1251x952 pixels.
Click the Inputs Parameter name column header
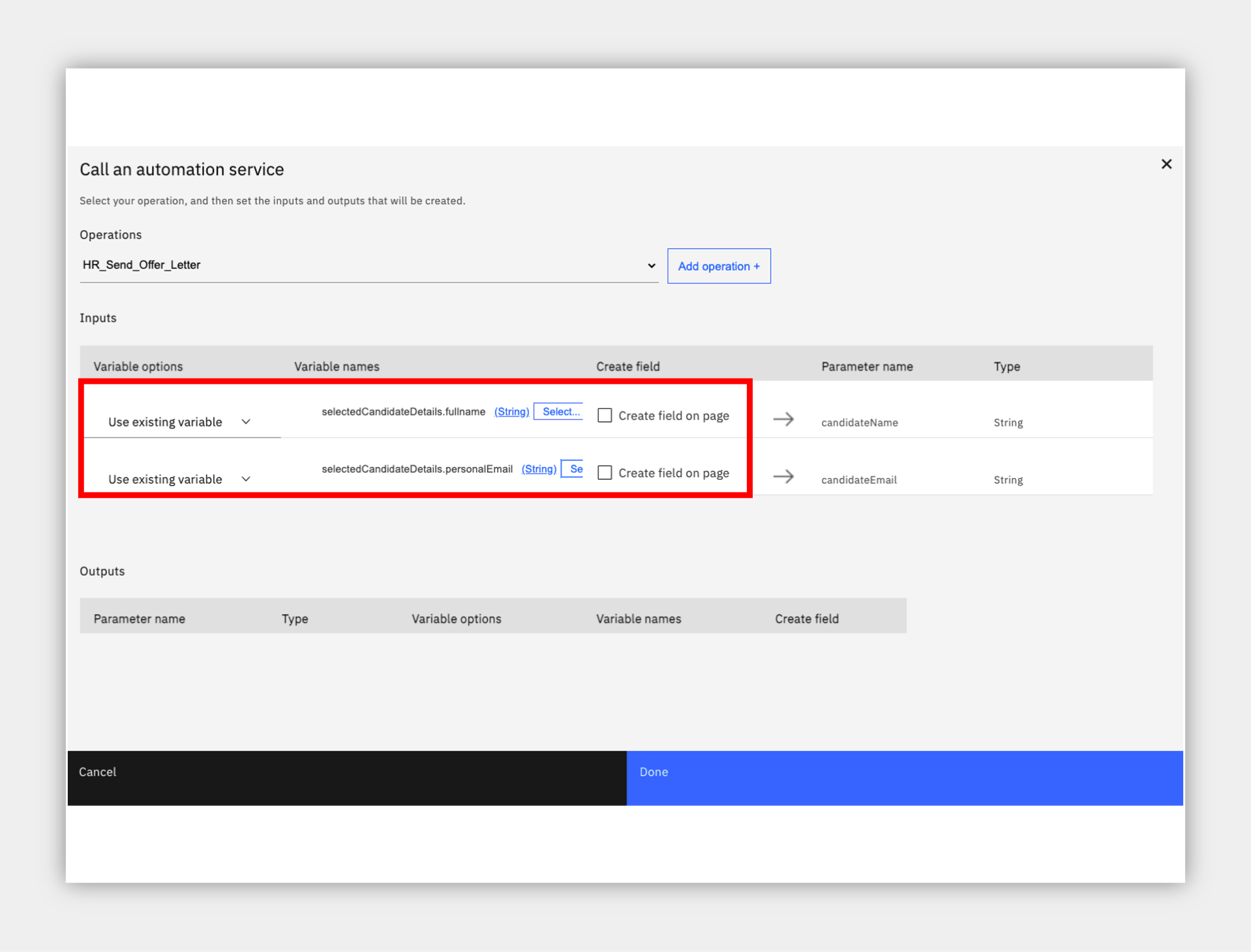(867, 366)
